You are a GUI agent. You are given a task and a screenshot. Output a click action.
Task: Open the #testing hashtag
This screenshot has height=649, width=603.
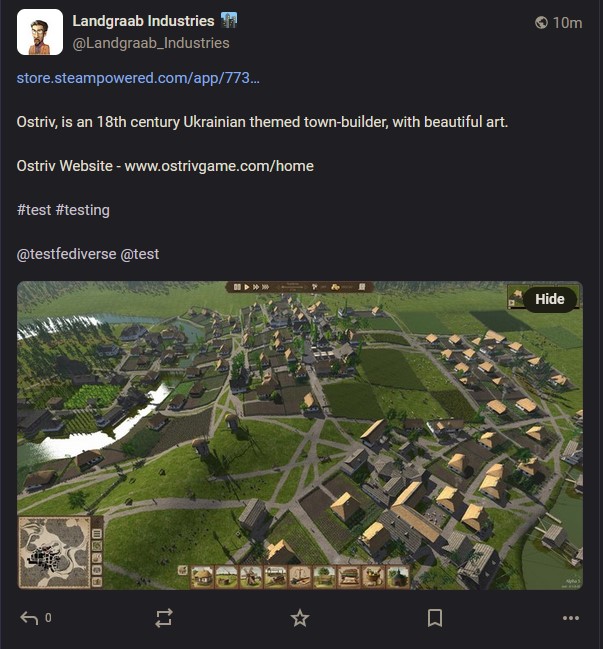(82, 210)
